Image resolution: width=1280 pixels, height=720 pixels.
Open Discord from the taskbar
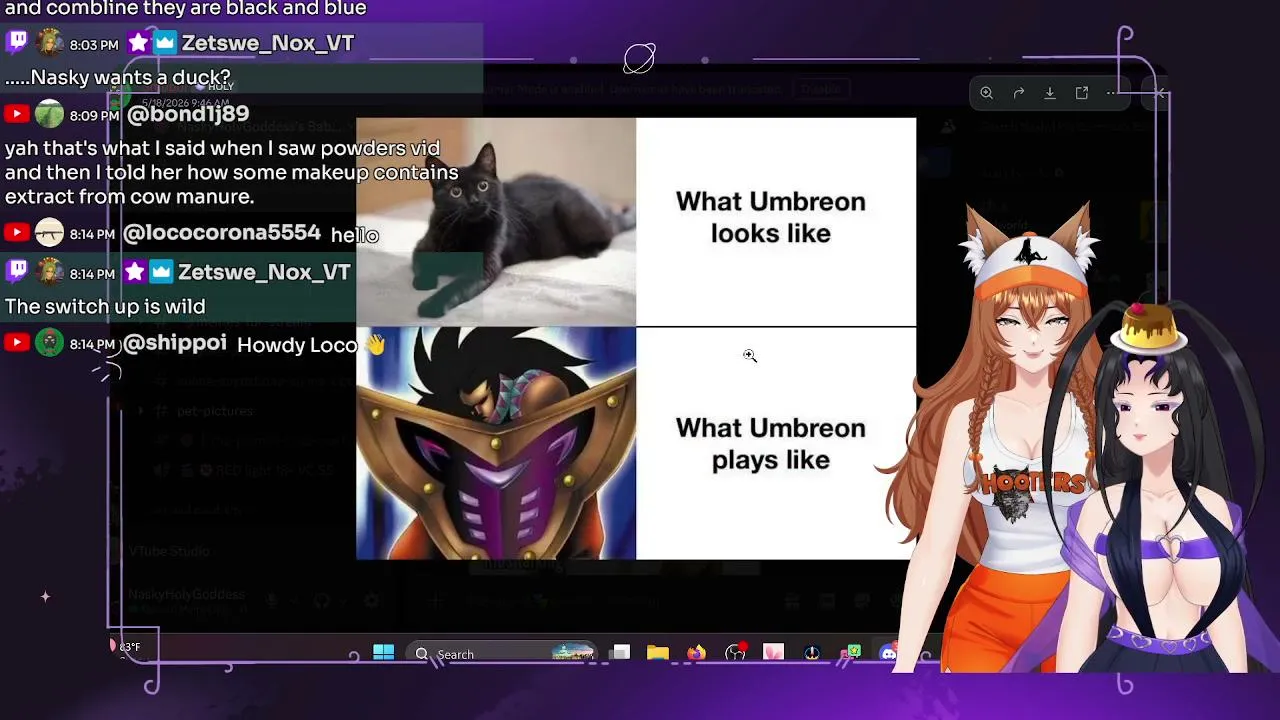888,653
